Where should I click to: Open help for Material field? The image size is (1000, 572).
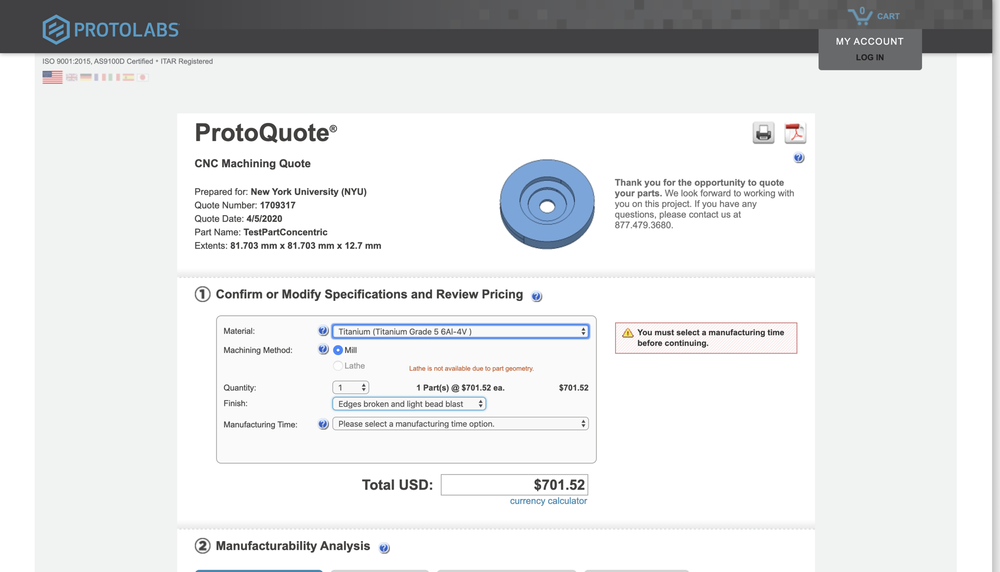click(x=323, y=331)
